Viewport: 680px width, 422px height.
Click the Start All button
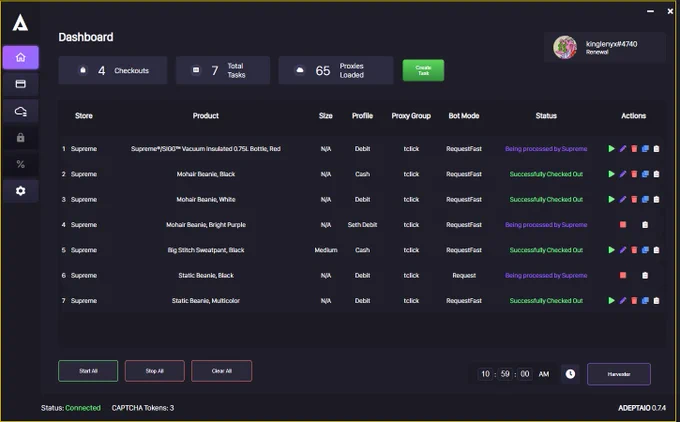point(88,371)
